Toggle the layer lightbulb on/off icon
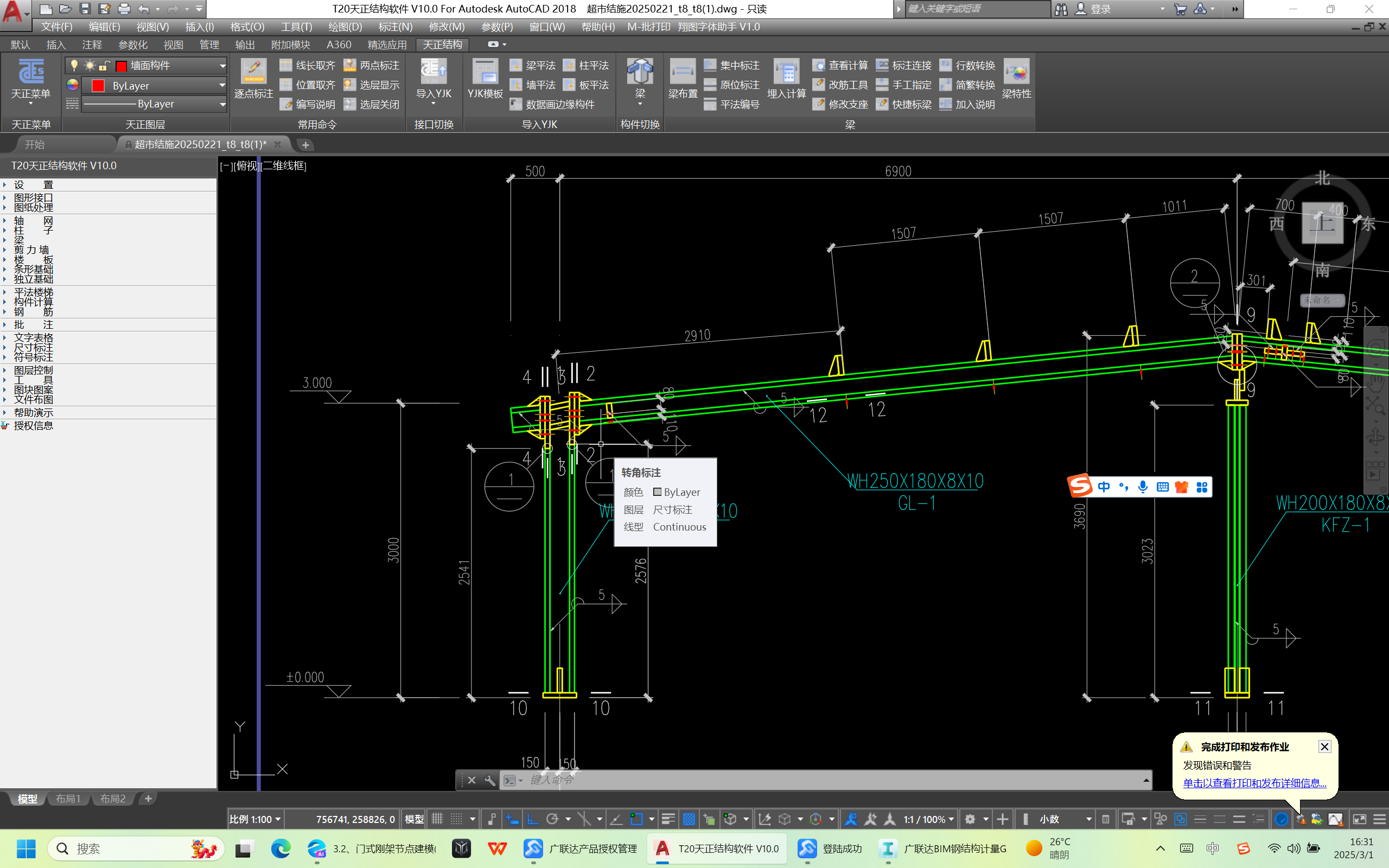Viewport: 1389px width, 868px height. point(74,65)
